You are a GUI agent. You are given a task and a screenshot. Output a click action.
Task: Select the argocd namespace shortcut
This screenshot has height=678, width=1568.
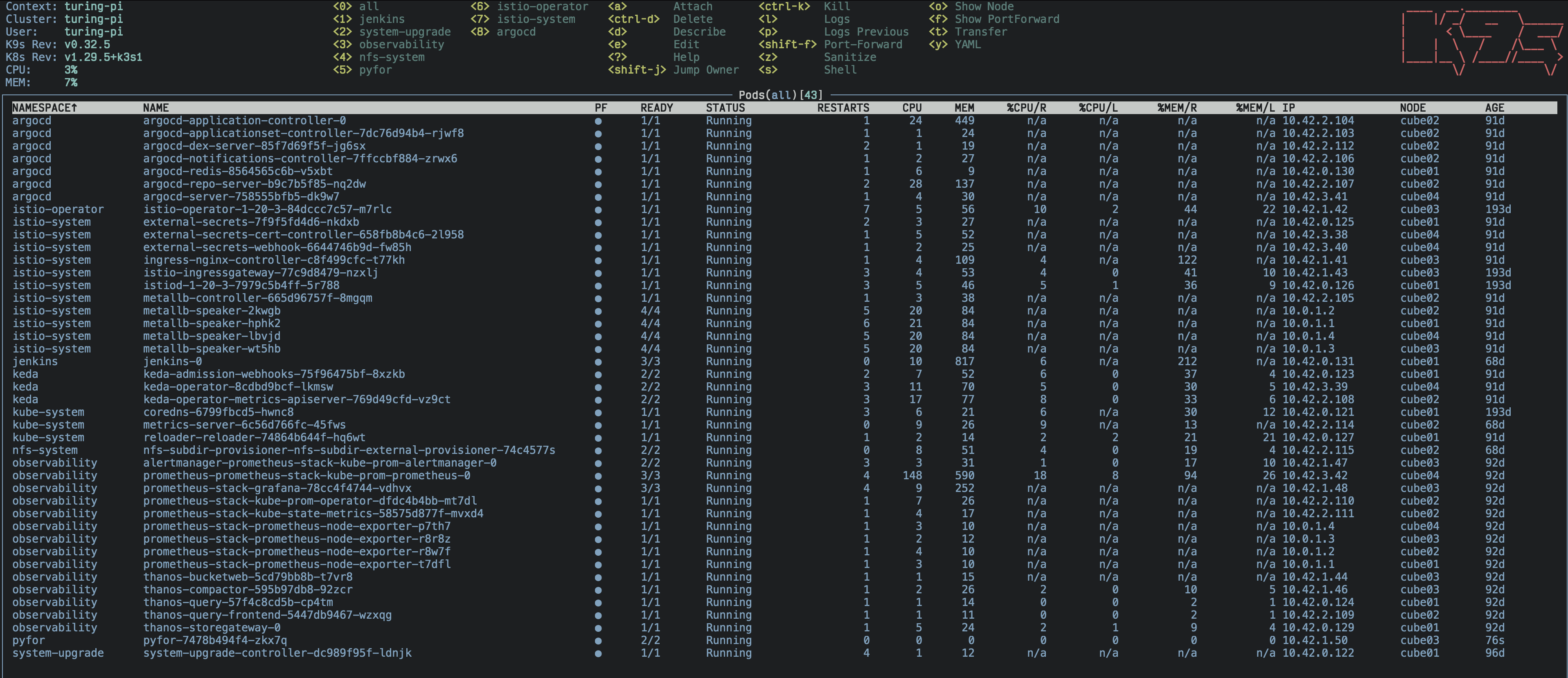(503, 32)
